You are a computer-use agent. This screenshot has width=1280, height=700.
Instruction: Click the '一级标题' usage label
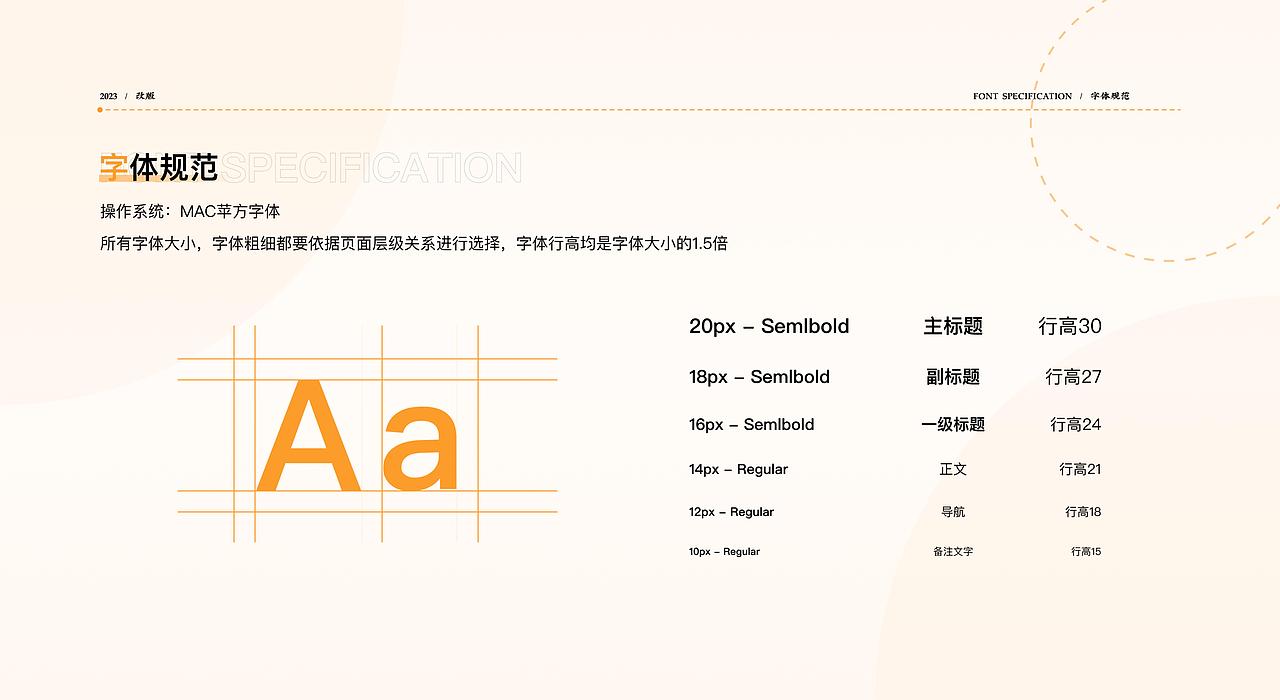pos(953,425)
